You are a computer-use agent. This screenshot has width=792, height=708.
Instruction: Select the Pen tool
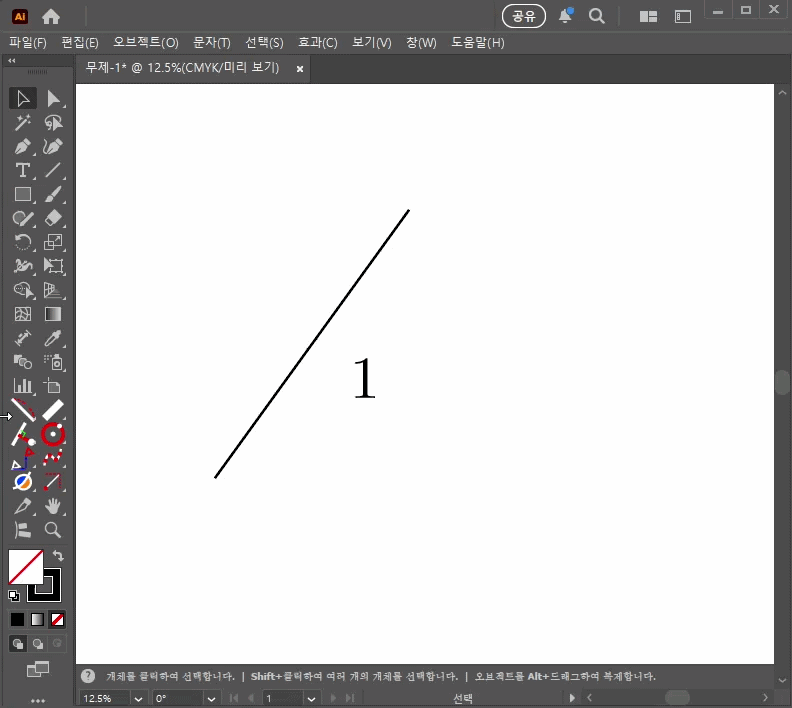click(x=23, y=146)
